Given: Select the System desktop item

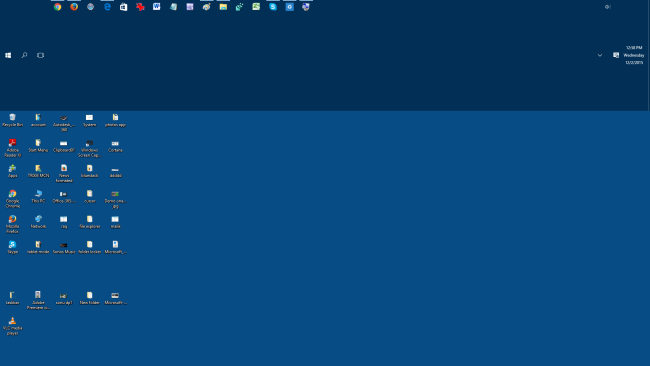Looking at the screenshot, I should (x=90, y=120).
